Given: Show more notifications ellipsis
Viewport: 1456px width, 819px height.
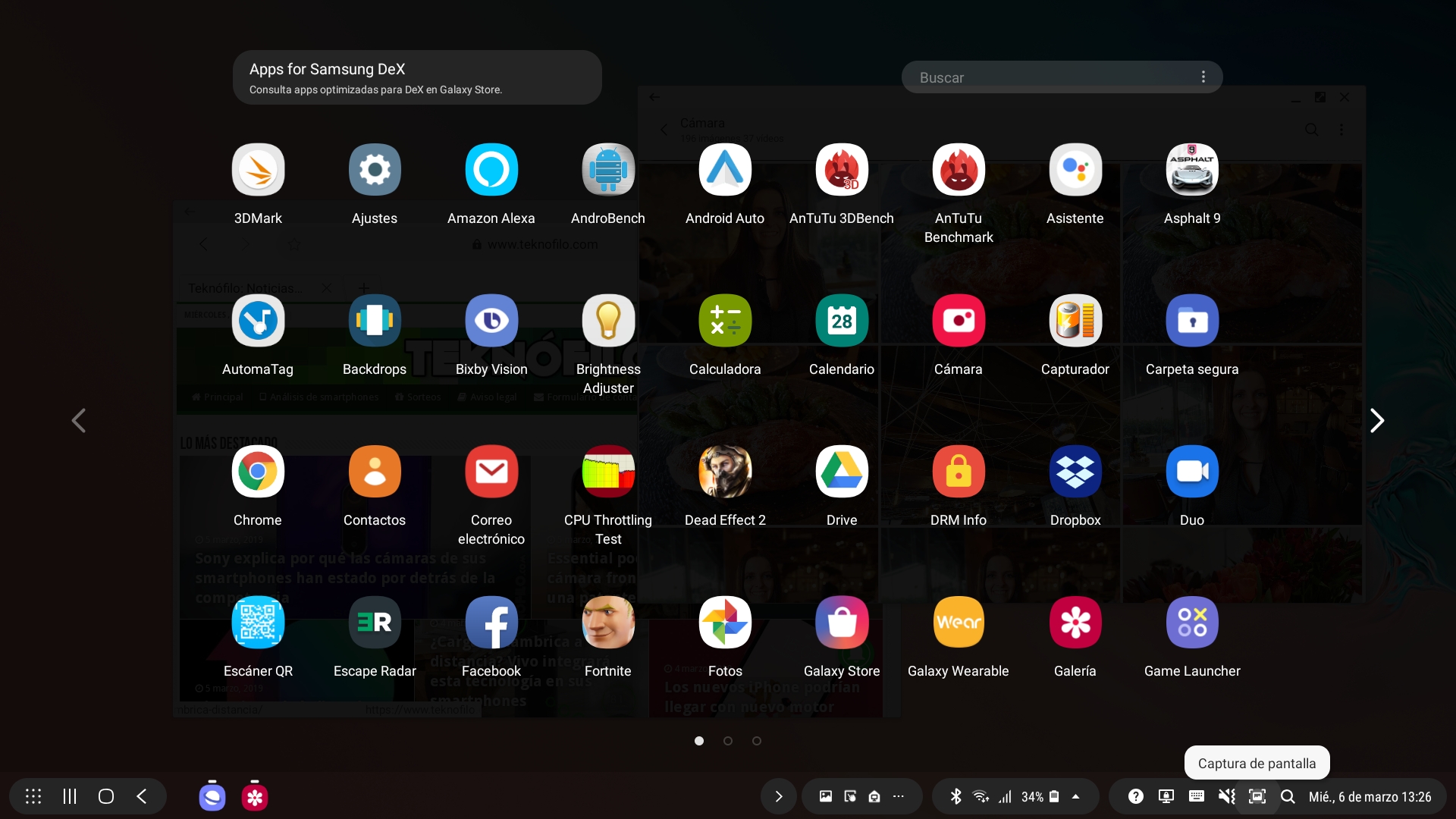Looking at the screenshot, I should point(899,796).
